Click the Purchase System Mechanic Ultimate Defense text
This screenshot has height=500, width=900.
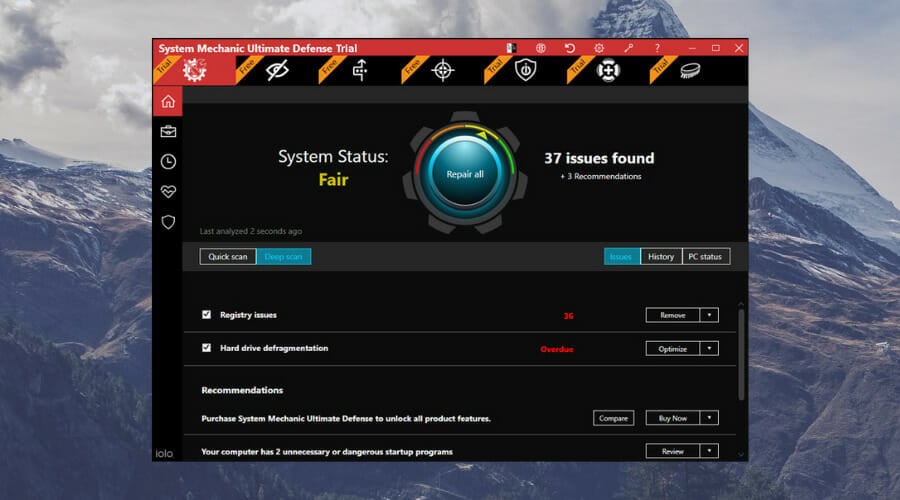click(346, 418)
